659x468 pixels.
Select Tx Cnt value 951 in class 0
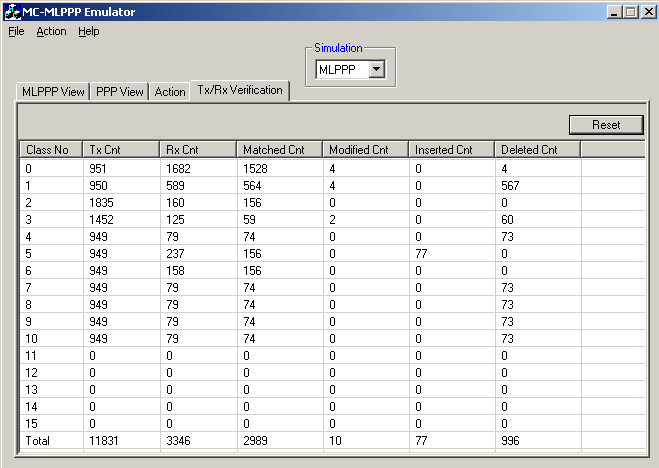pyautogui.click(x=98, y=169)
